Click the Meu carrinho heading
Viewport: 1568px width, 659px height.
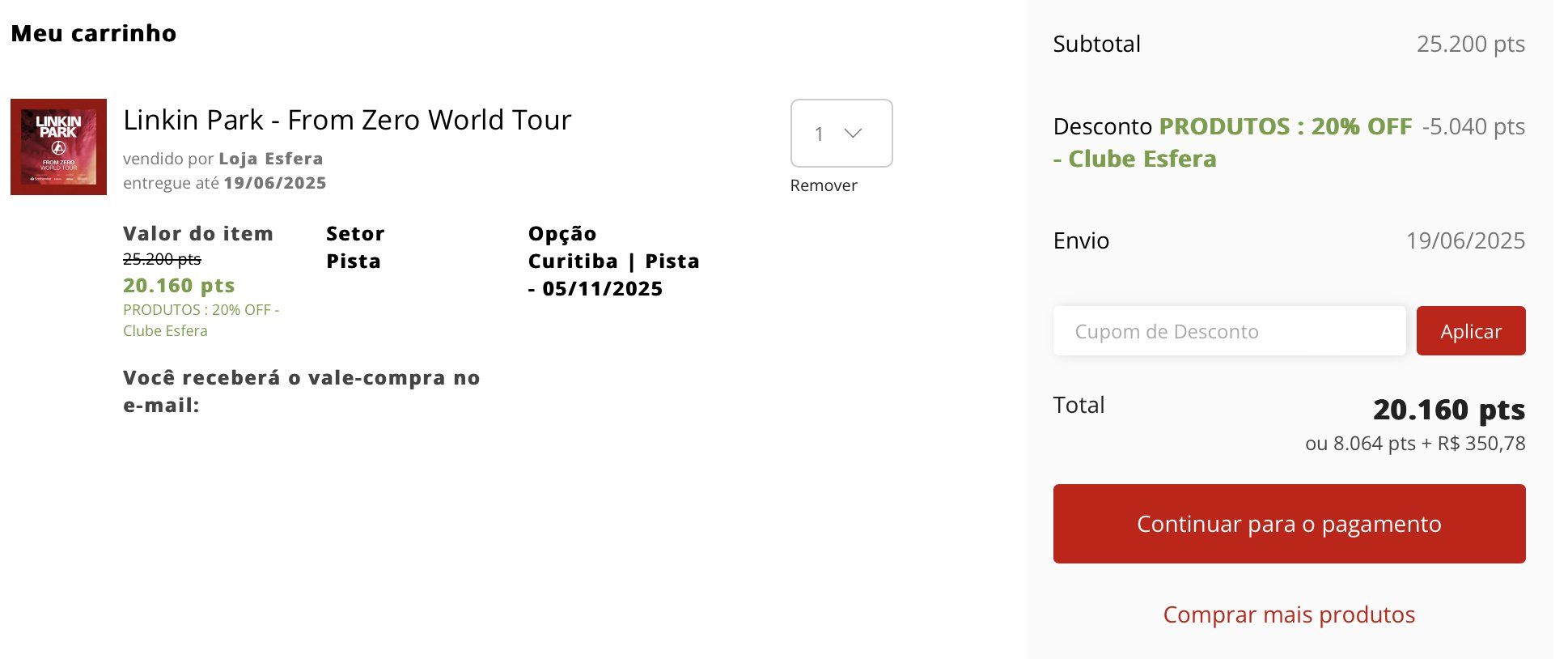(94, 33)
